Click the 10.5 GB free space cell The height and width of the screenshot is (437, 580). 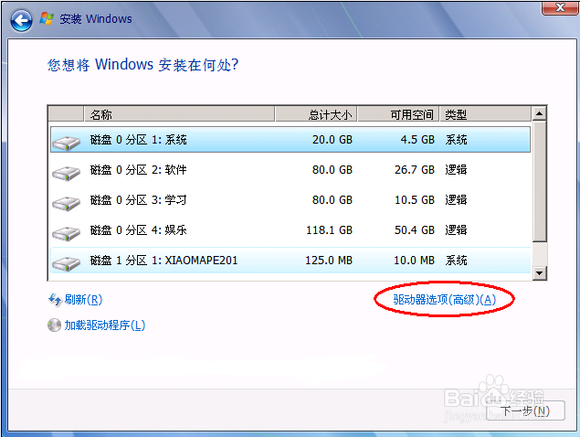click(414, 200)
